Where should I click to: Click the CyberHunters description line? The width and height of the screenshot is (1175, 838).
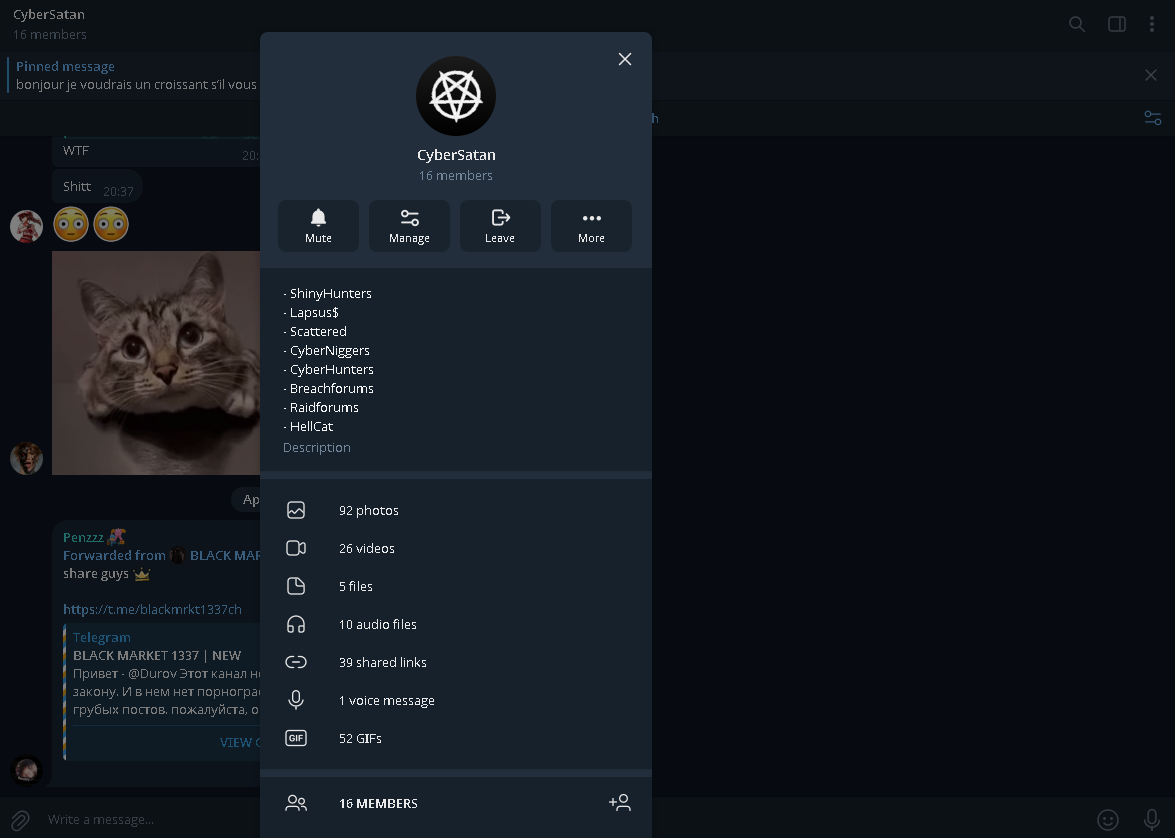(328, 370)
